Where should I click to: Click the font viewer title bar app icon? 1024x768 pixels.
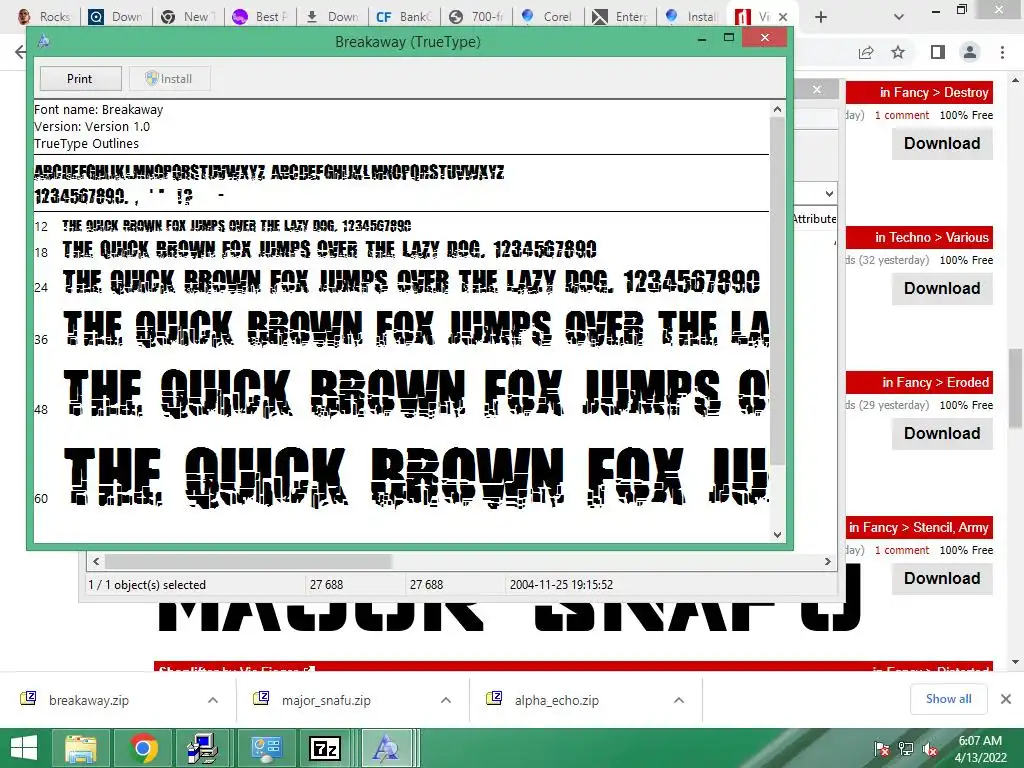[x=44, y=41]
